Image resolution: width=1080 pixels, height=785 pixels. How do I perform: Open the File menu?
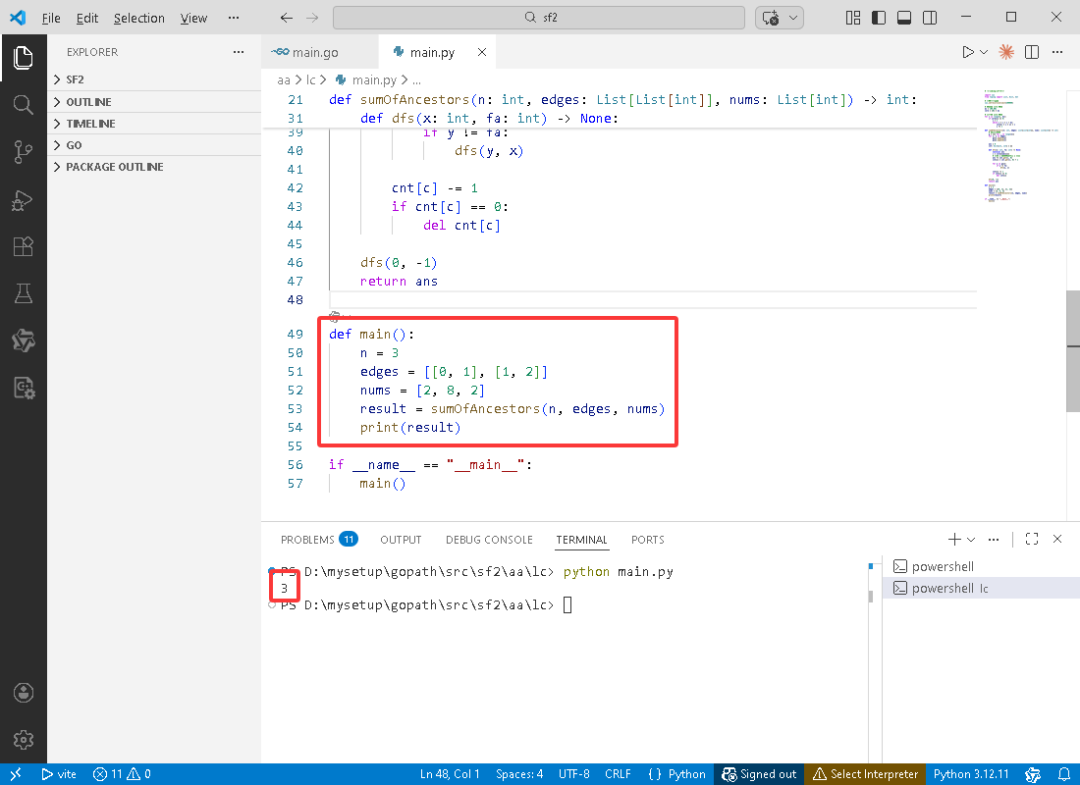pyautogui.click(x=51, y=18)
